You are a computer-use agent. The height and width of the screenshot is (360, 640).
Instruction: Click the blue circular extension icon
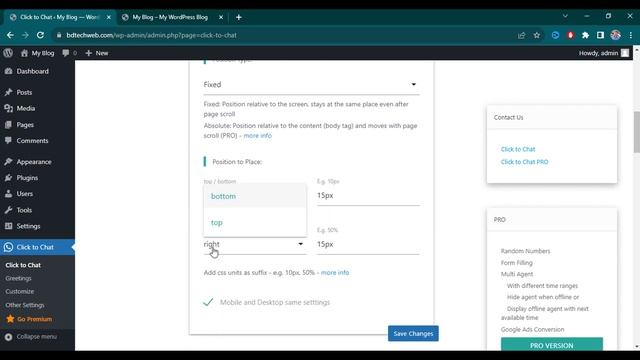[556, 35]
